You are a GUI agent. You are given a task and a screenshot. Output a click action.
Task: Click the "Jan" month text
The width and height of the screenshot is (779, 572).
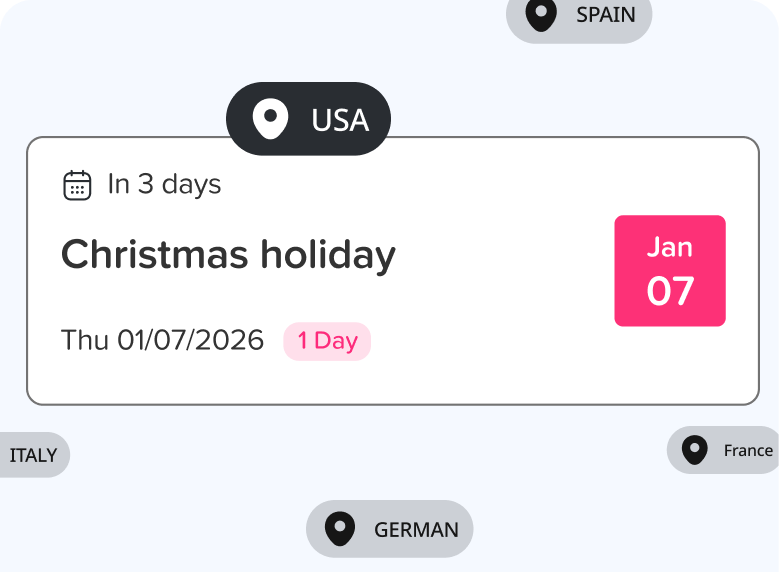click(669, 247)
